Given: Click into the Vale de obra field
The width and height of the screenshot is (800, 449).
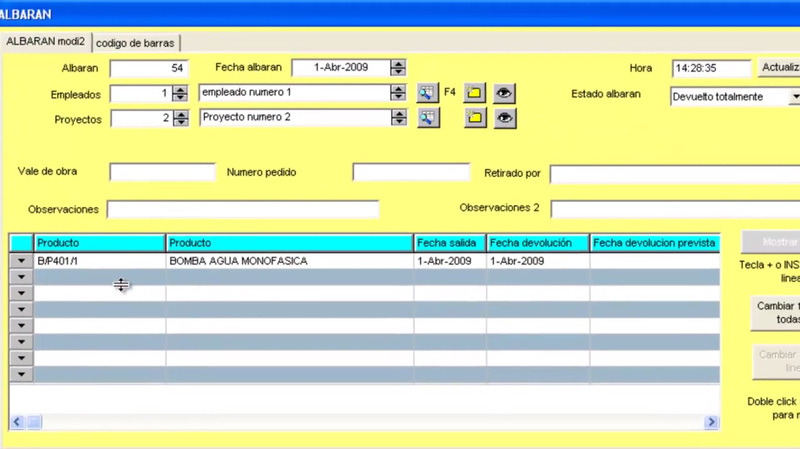Looking at the screenshot, I should tap(162, 172).
